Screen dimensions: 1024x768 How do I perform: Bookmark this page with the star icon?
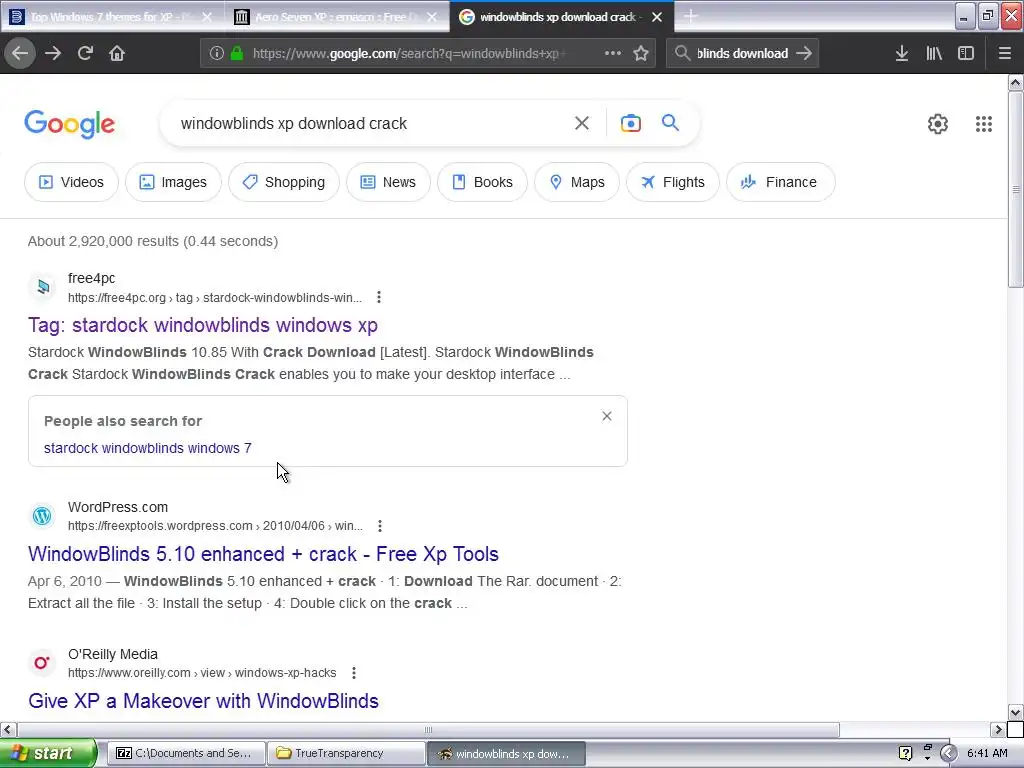(641, 53)
